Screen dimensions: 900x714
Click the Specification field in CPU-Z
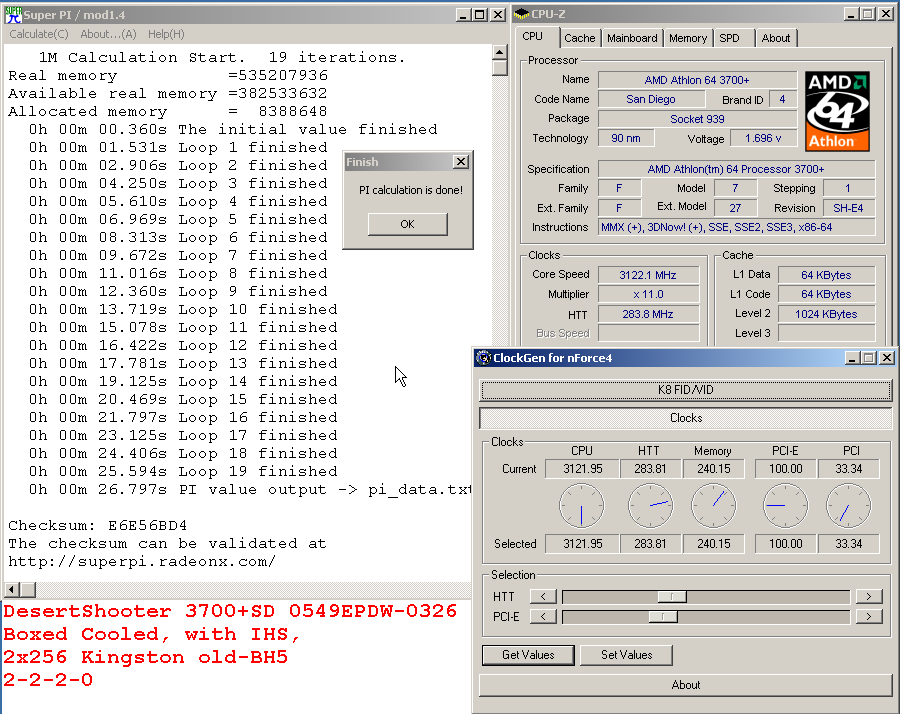click(736, 169)
